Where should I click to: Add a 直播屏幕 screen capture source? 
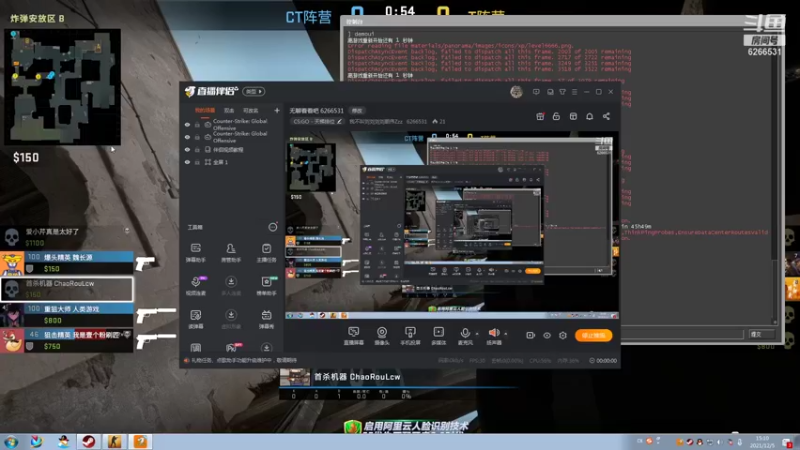pyautogui.click(x=354, y=336)
